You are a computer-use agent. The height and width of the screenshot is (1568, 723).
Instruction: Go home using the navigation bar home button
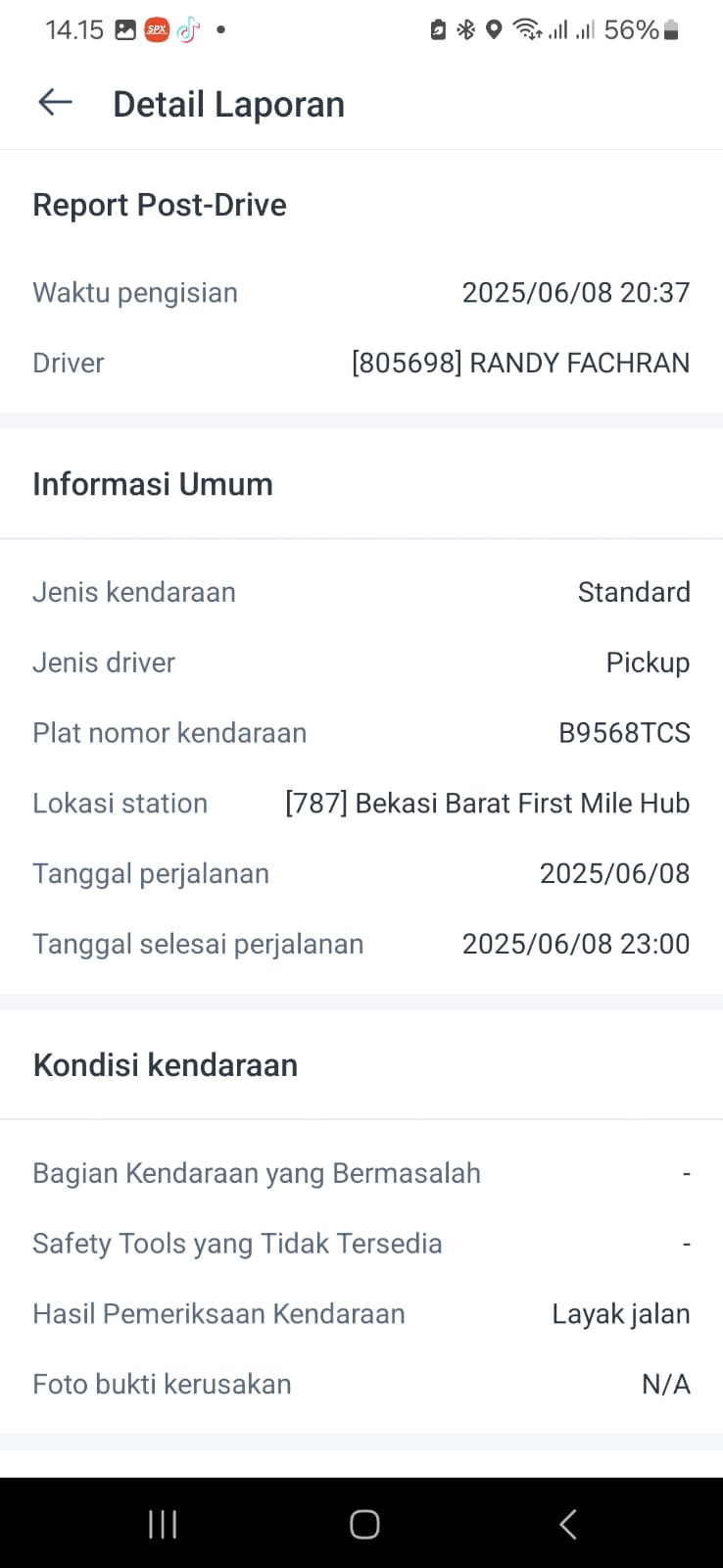tap(364, 1524)
